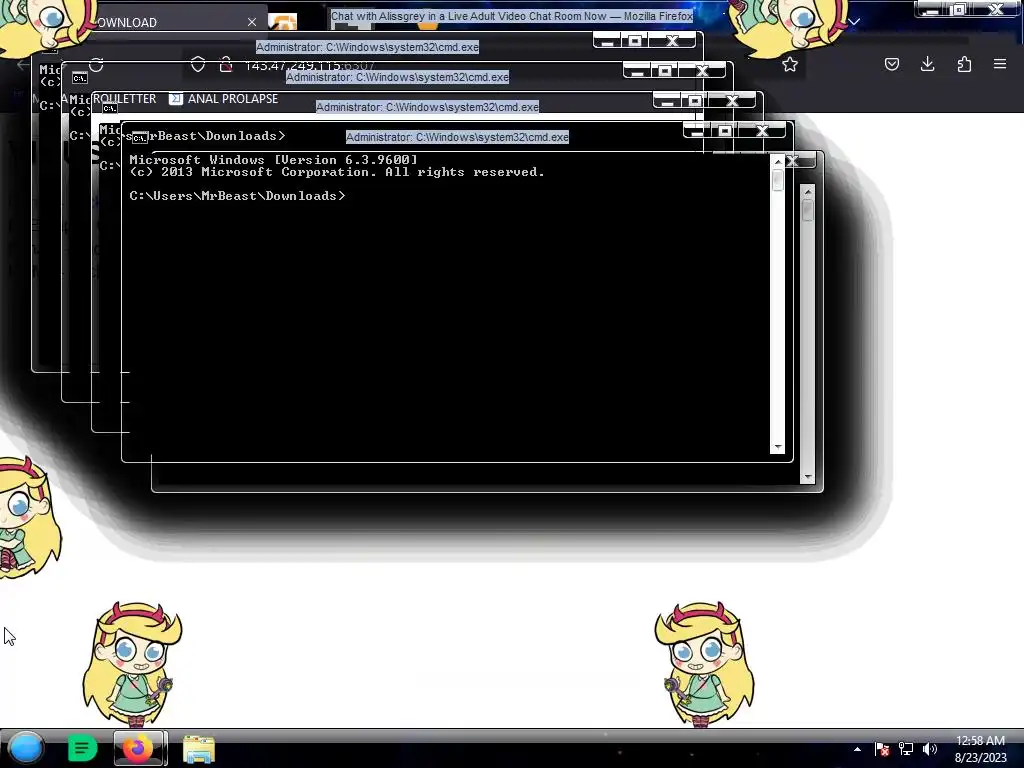Open the volume speaker tray icon
This screenshot has height=768, width=1024.
930,749
